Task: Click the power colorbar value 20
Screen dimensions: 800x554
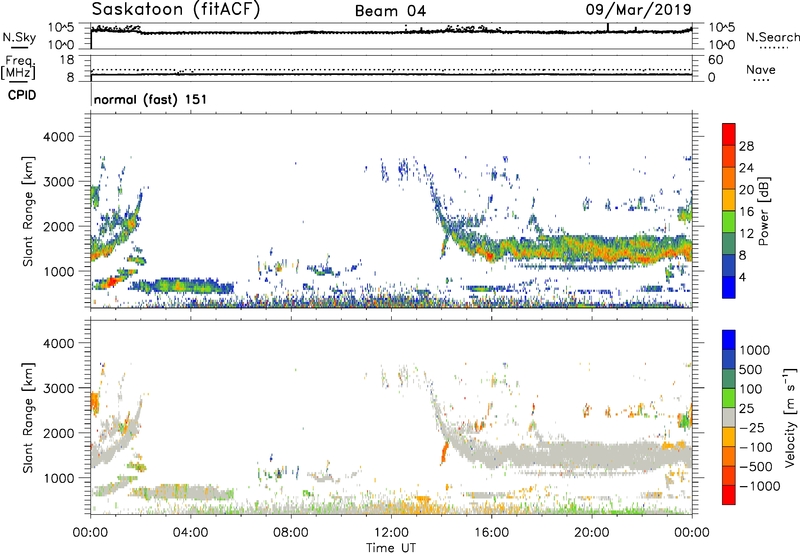Action: pyautogui.click(x=746, y=190)
